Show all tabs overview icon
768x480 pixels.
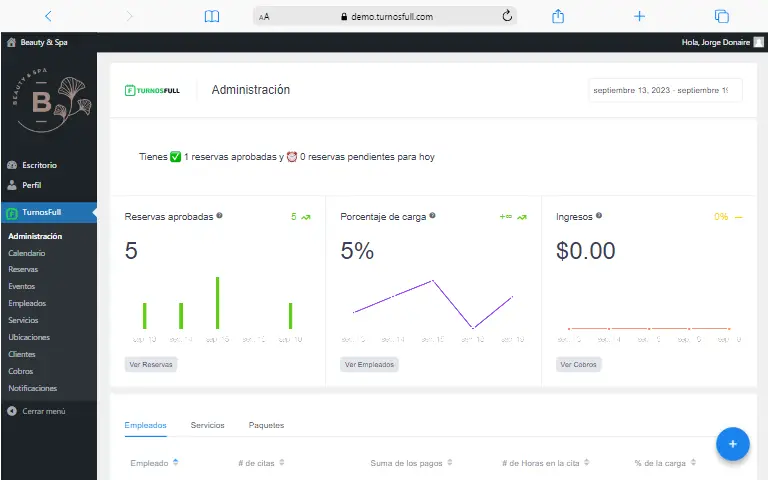(721, 16)
